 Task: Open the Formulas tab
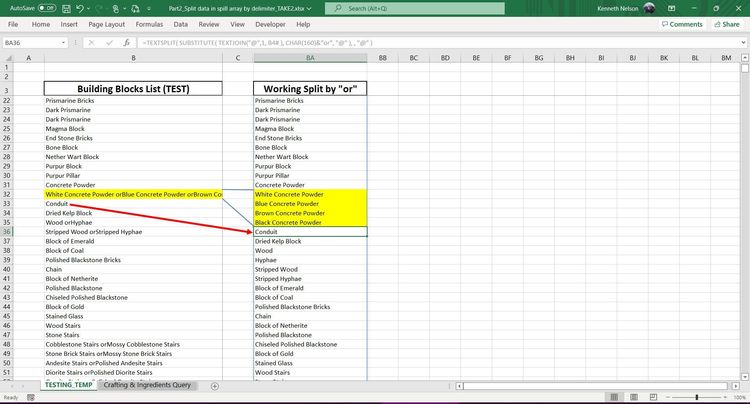149,24
